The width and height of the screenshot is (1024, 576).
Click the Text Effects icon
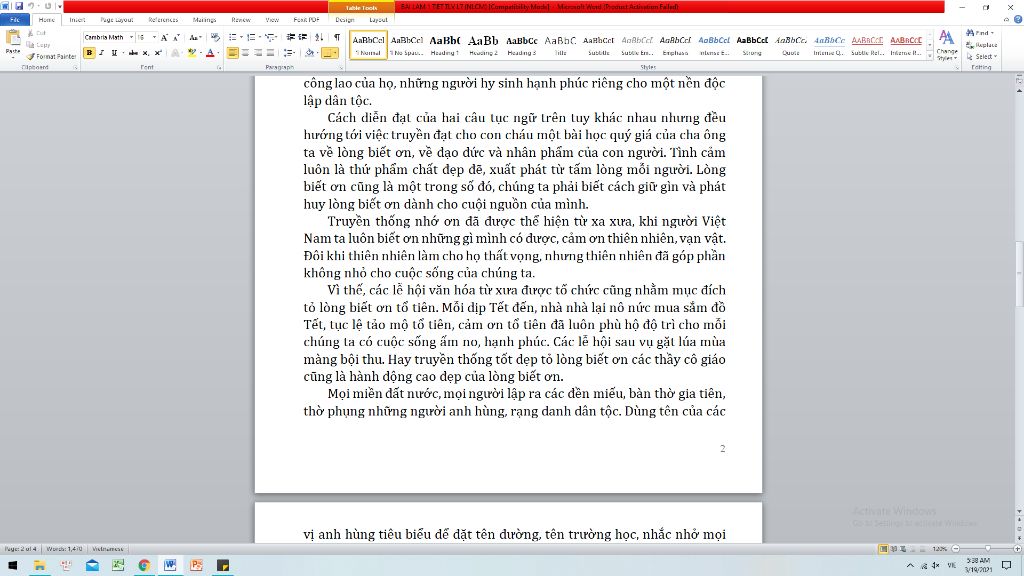click(175, 53)
